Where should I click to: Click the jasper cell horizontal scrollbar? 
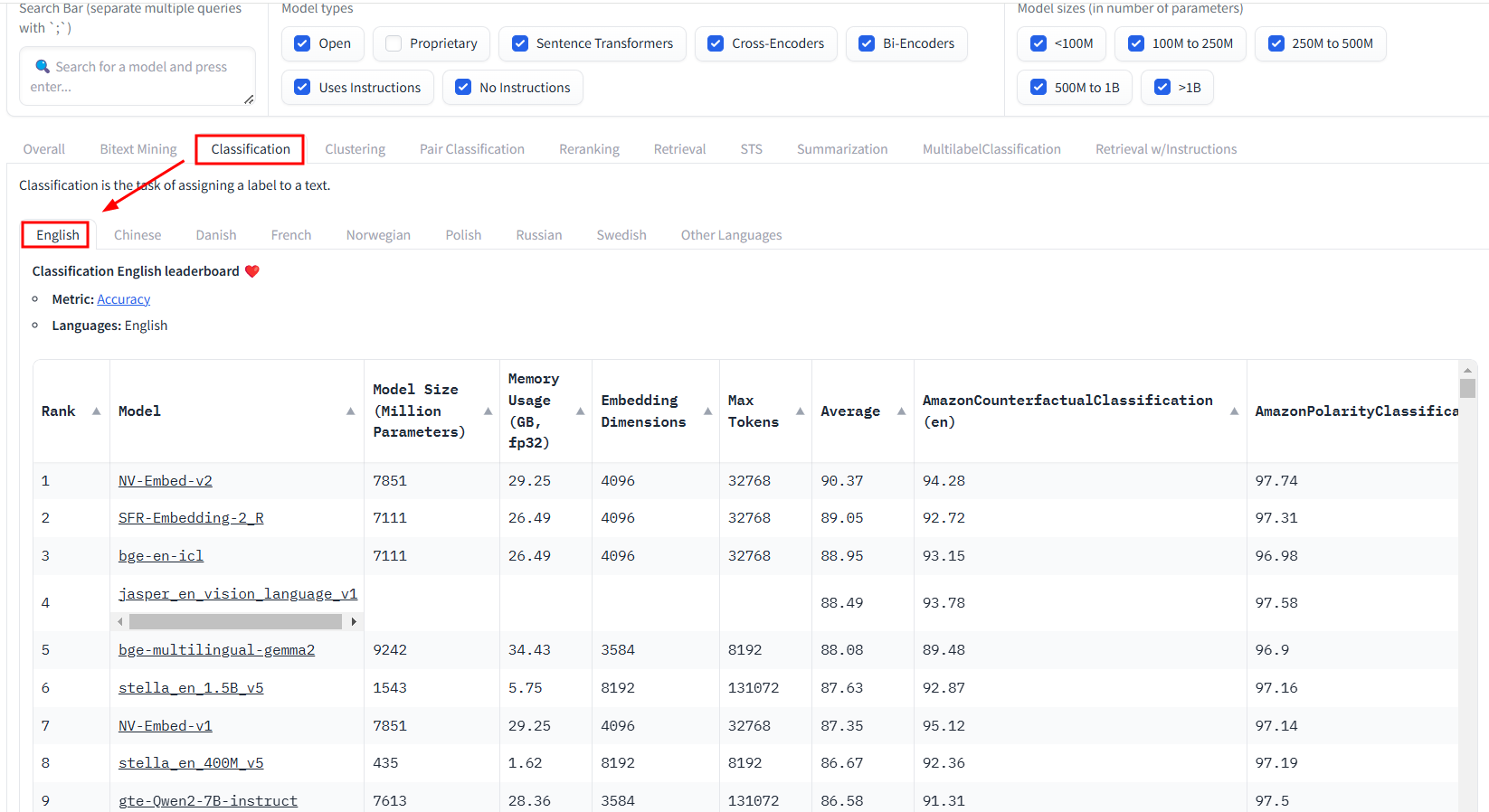(x=235, y=622)
